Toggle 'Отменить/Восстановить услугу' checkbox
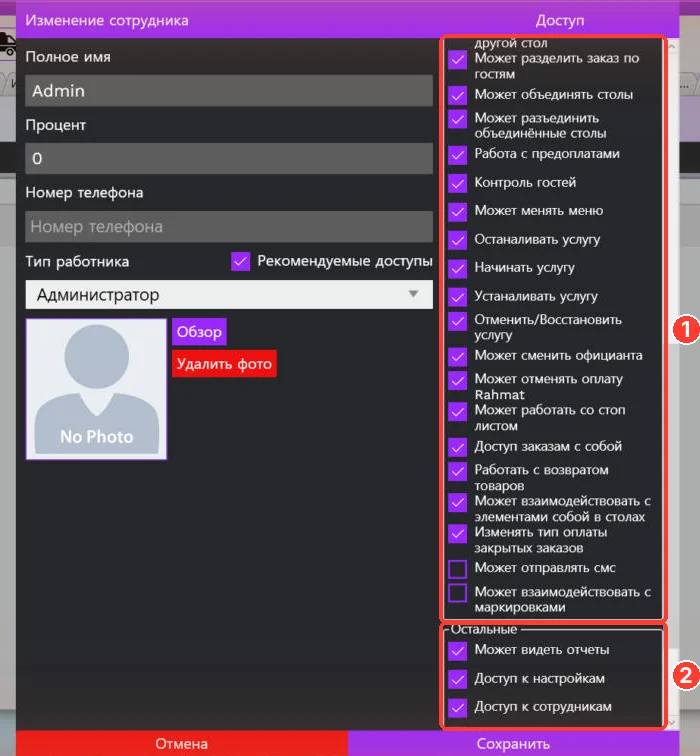700x756 pixels. (x=457, y=321)
